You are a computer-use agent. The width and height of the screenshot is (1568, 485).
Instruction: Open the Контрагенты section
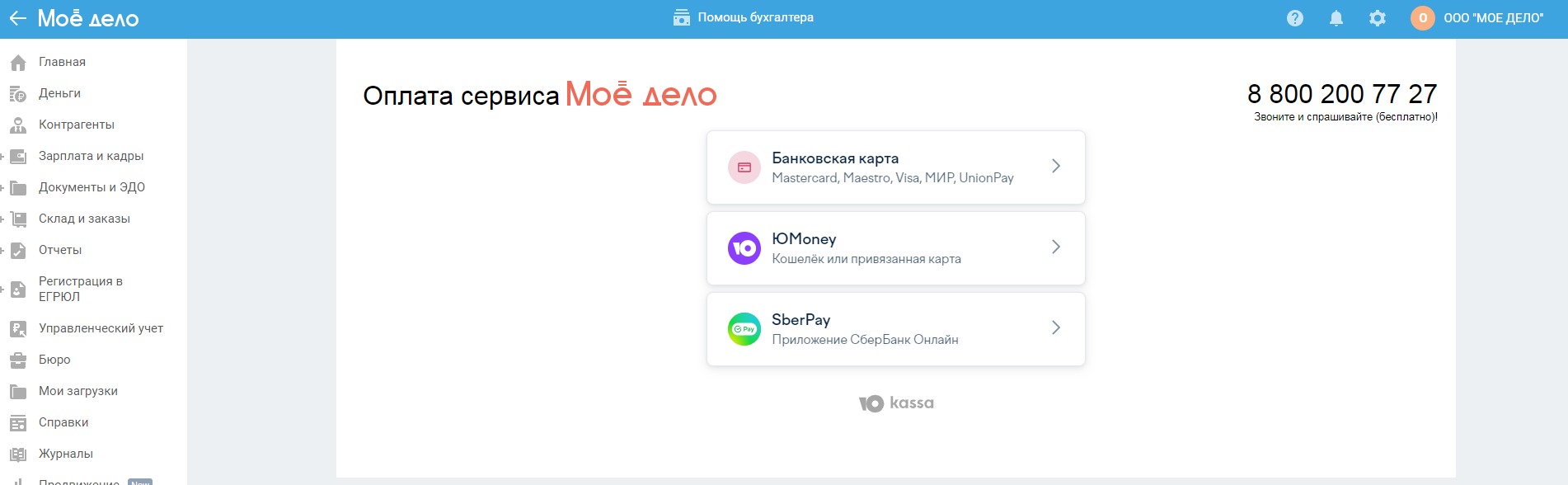tap(77, 125)
